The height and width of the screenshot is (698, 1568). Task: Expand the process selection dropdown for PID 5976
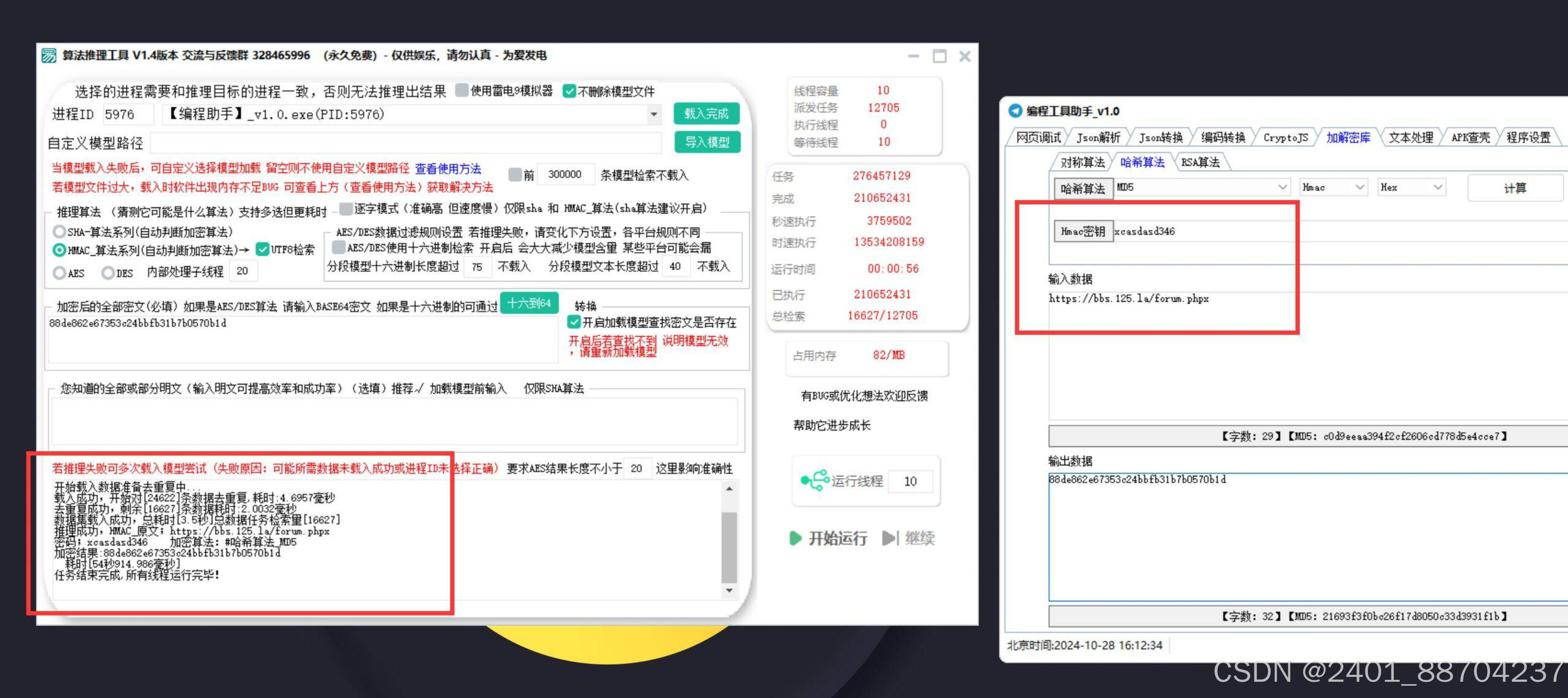click(653, 114)
